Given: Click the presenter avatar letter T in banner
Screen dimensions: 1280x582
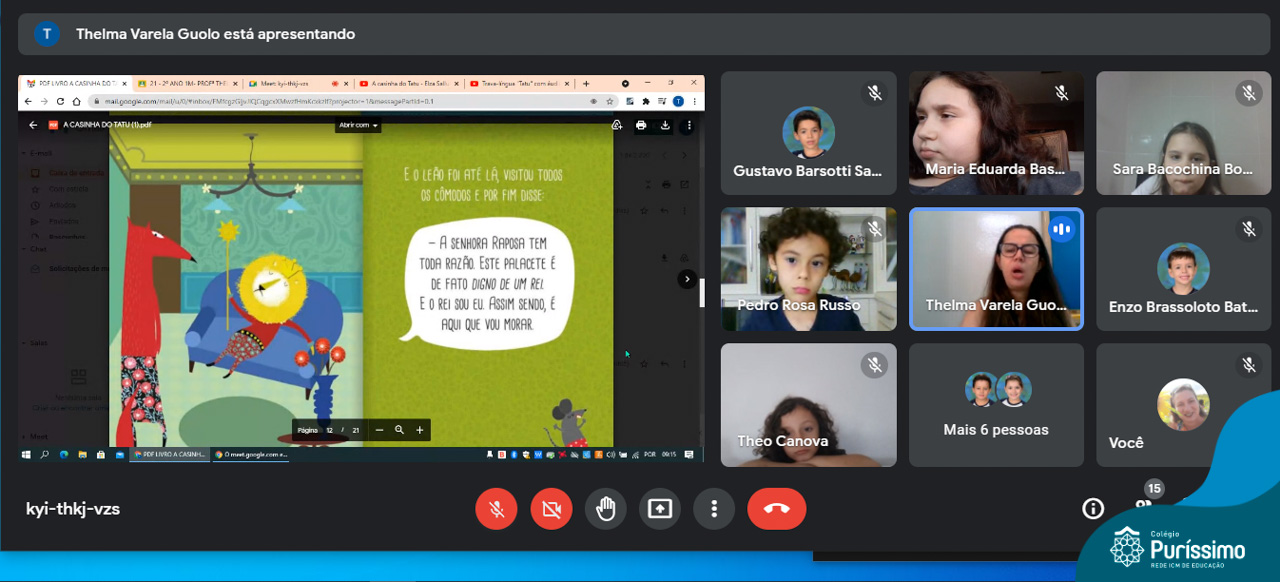Looking at the screenshot, I should [x=47, y=34].
